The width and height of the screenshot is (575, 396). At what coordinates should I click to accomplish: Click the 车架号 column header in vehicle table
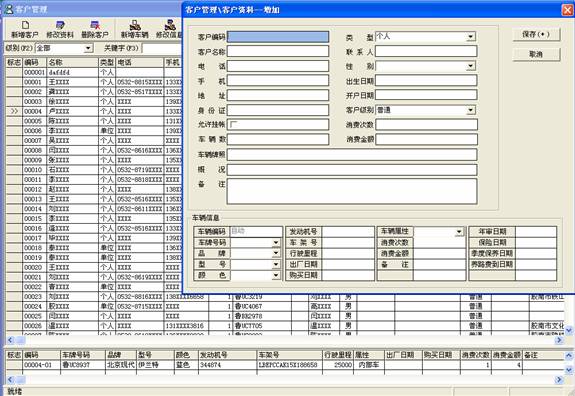pos(290,355)
